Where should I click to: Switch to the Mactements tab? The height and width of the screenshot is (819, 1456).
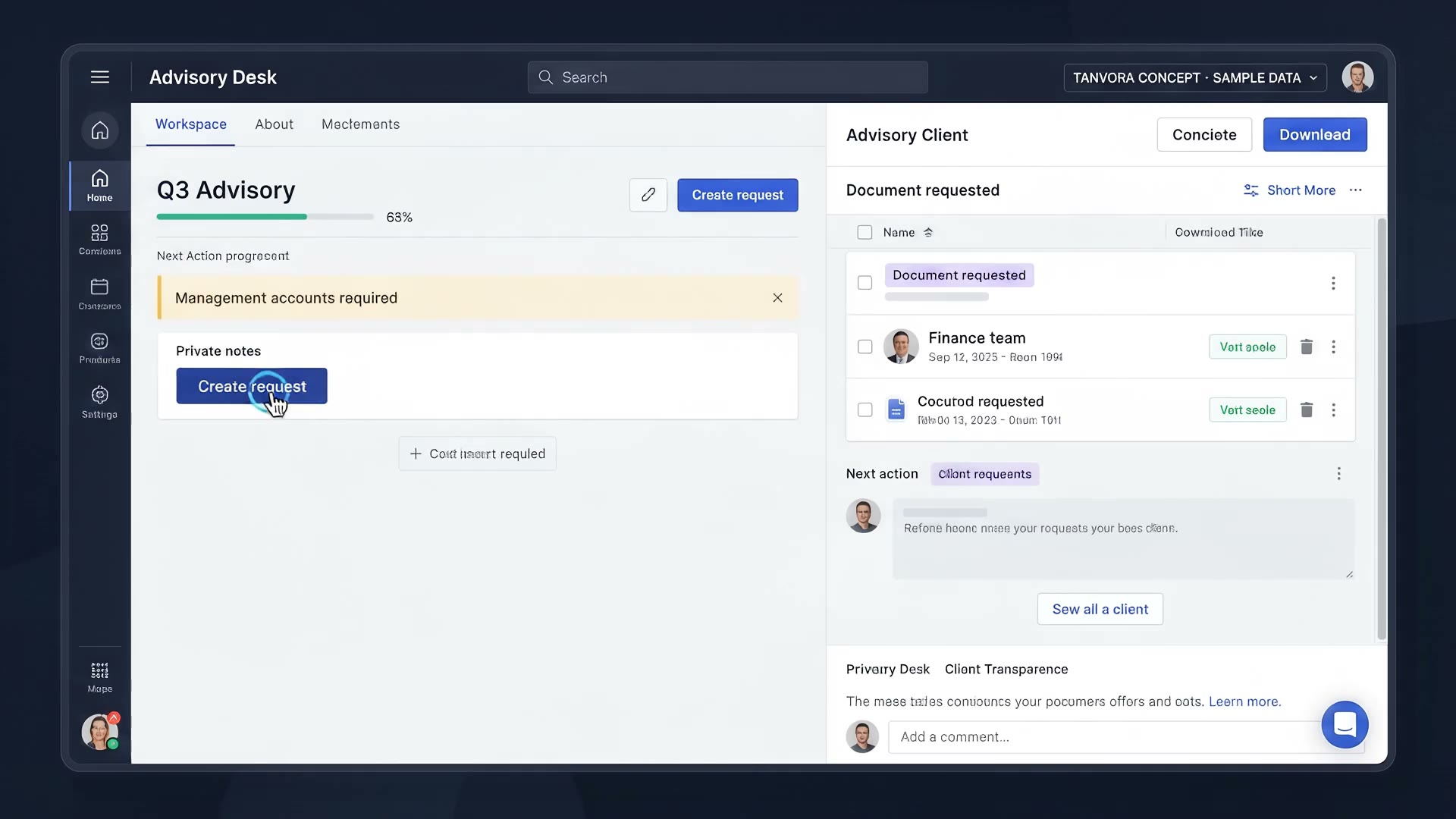pos(361,124)
